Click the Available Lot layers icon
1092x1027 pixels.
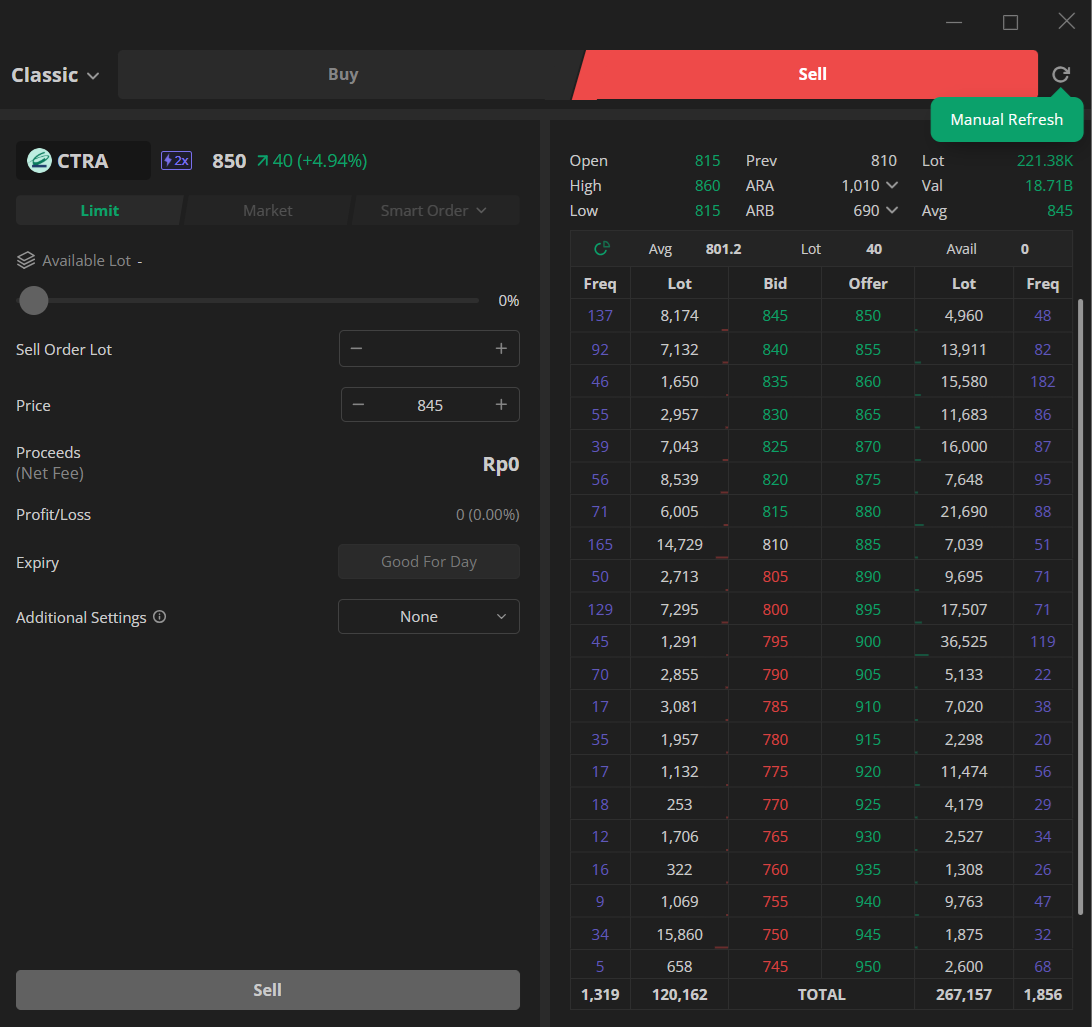coord(26,260)
